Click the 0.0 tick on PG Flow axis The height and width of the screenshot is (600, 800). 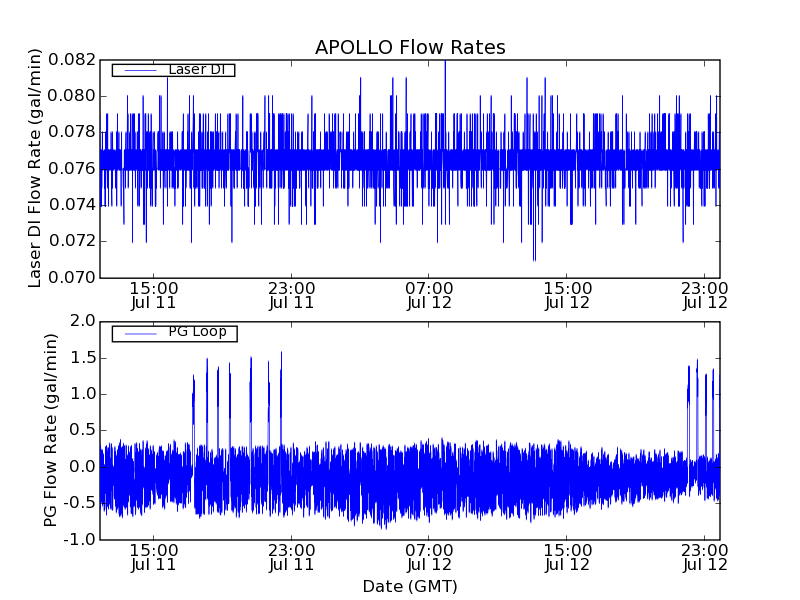(x=83, y=467)
